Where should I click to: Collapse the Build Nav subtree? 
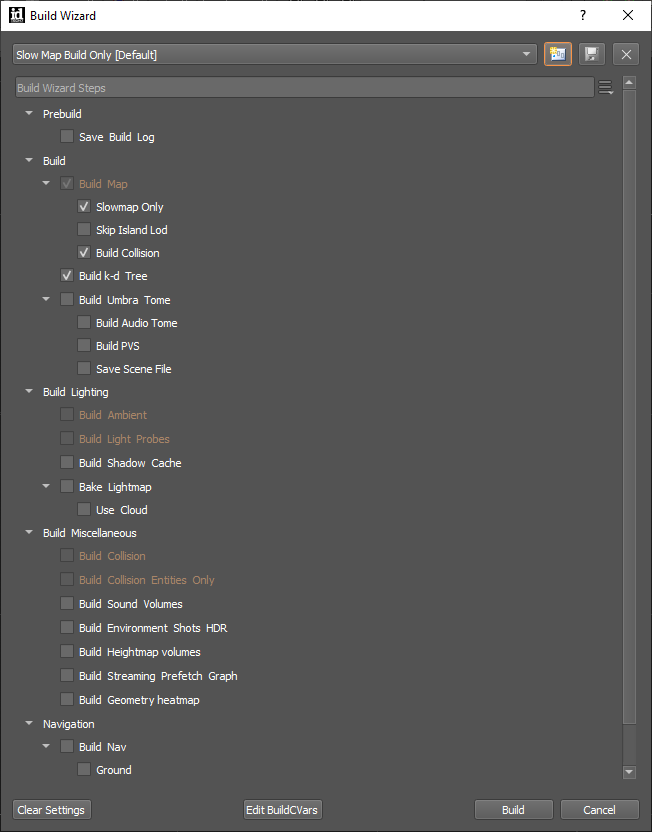[x=46, y=747]
